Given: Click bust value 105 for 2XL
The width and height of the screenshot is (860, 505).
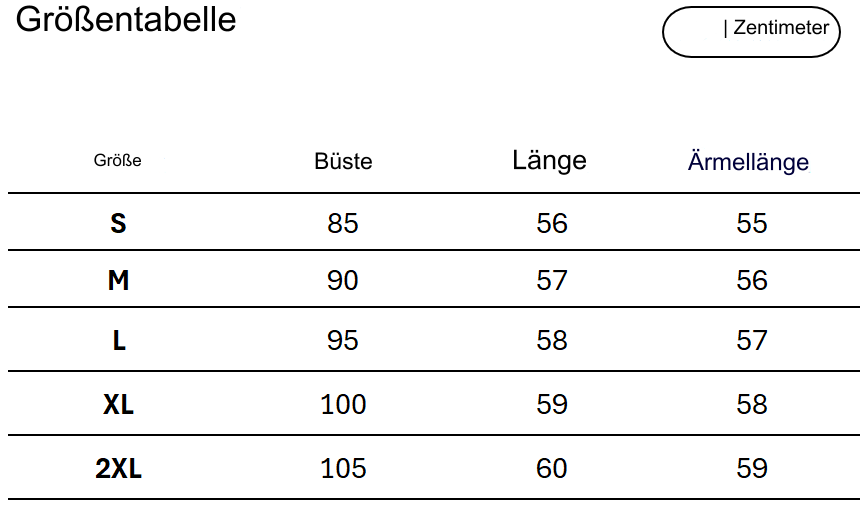Looking at the screenshot, I should (343, 468).
